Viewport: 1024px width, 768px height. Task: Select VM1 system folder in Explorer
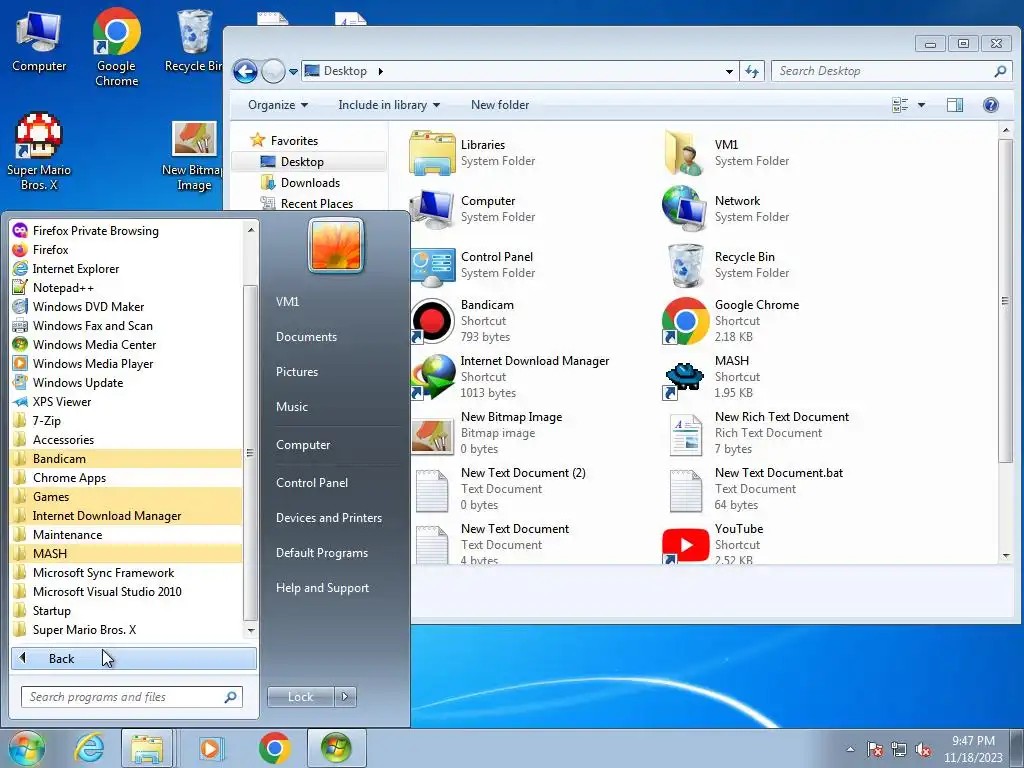click(726, 153)
